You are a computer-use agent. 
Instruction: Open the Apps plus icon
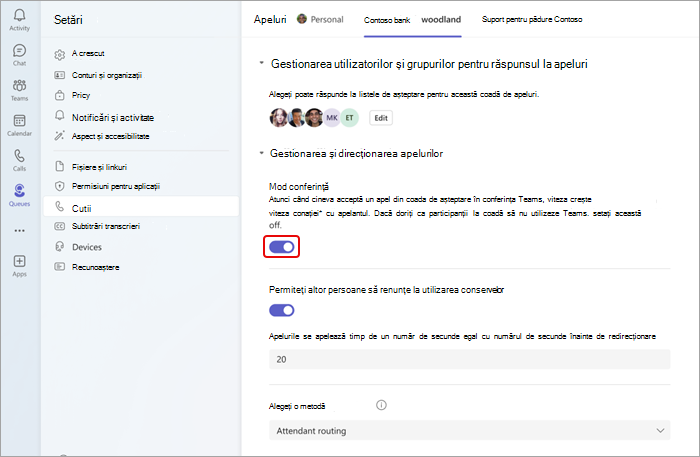pos(20,261)
